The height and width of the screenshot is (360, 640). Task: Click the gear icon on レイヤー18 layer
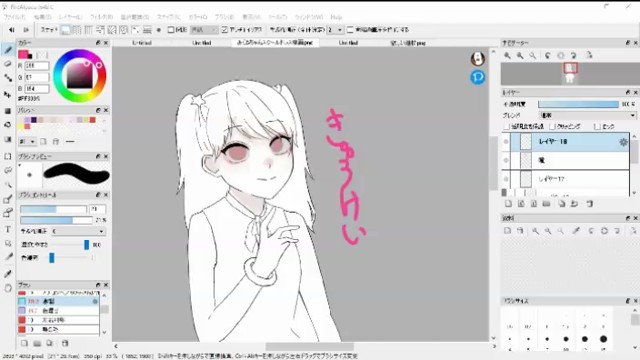coord(623,142)
